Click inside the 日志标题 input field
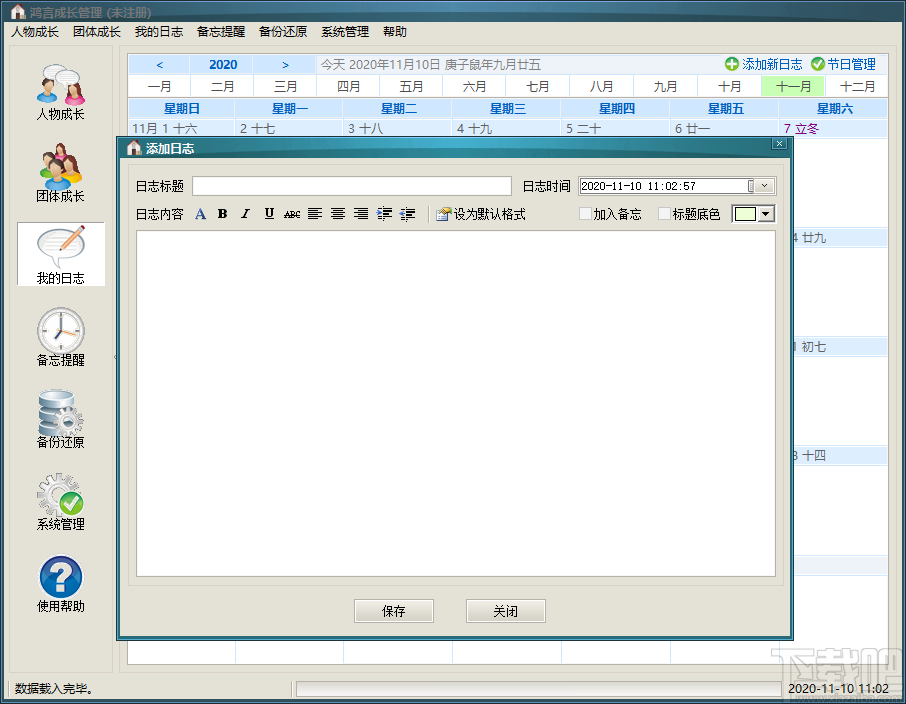The height and width of the screenshot is (704, 906). tap(350, 185)
